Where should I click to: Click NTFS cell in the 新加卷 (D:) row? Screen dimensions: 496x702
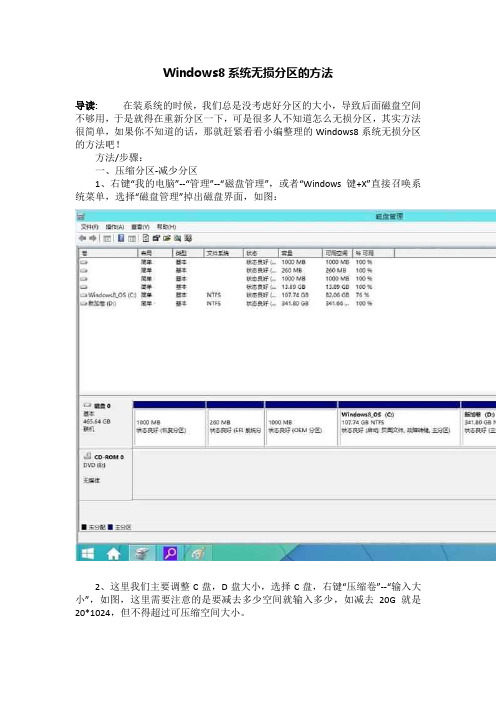coord(214,304)
